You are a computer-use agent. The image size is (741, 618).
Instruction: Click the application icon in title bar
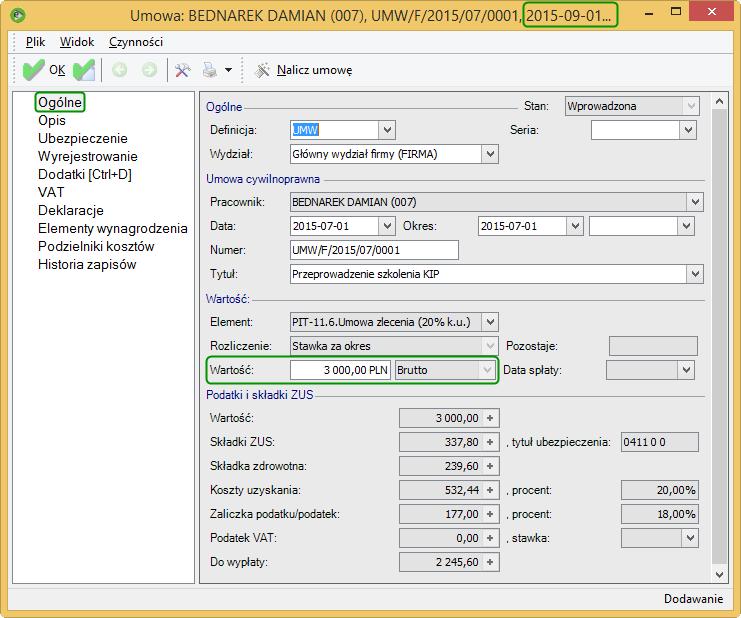point(18,15)
